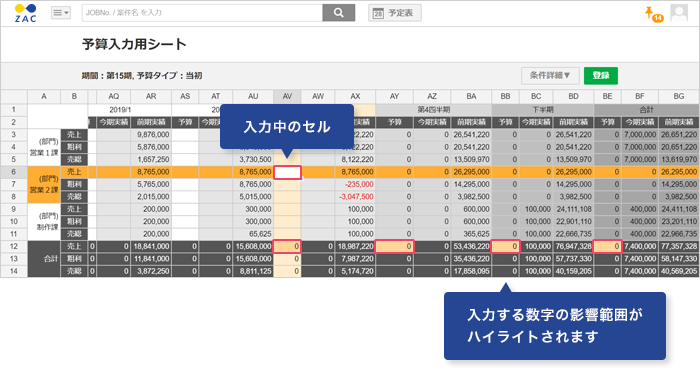Click red value -235,000
This screenshot has height=370, width=700.
point(355,184)
